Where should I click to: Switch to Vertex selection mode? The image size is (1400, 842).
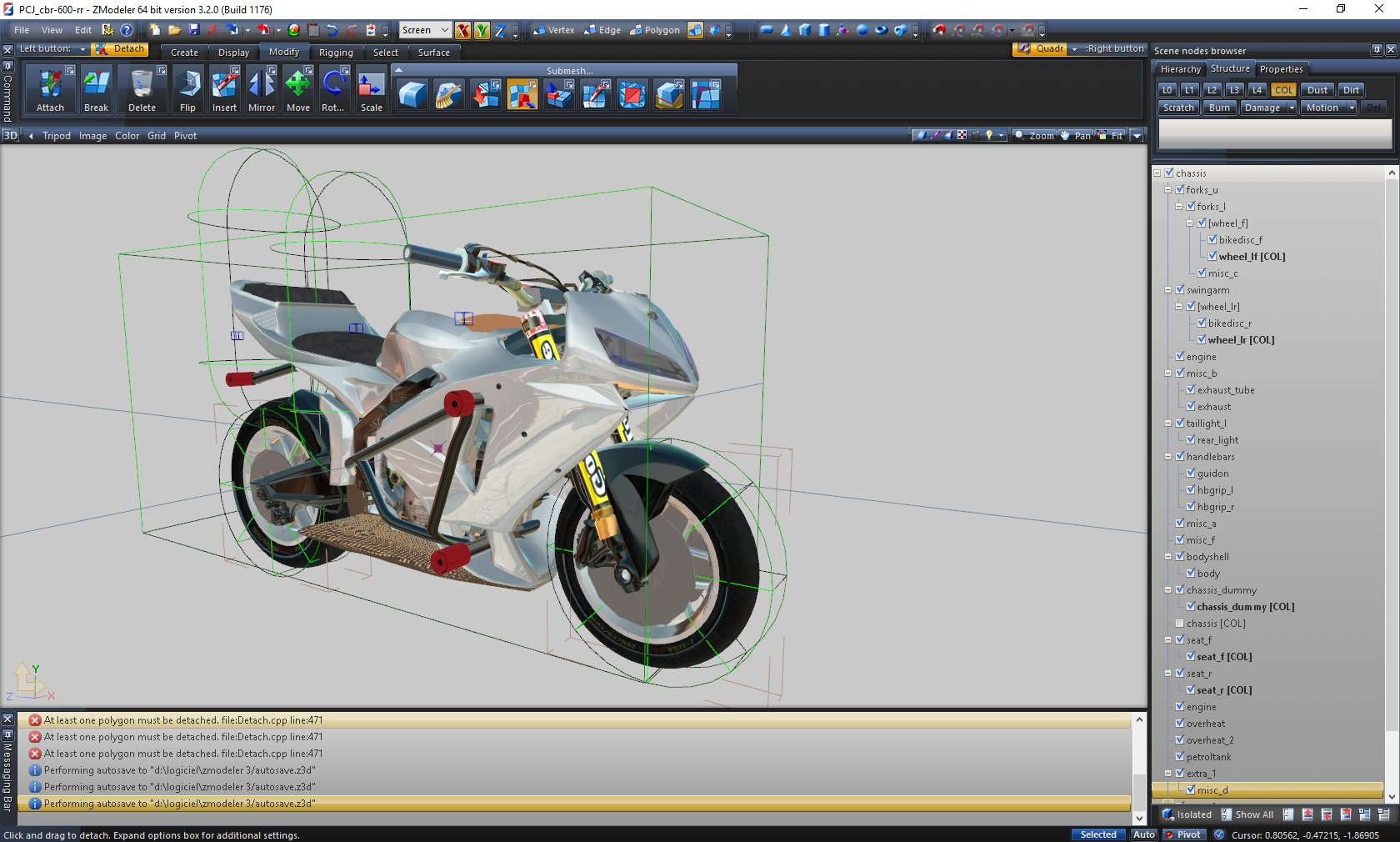pos(553,30)
